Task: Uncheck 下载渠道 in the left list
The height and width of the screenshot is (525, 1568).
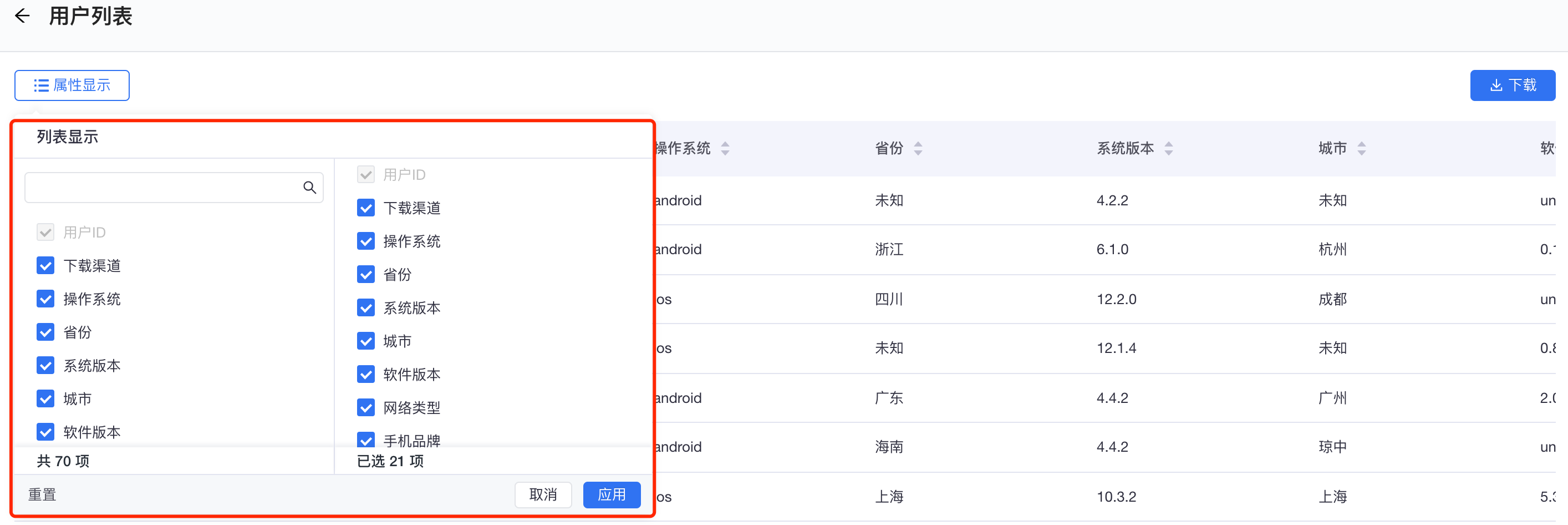Action: coord(45,265)
